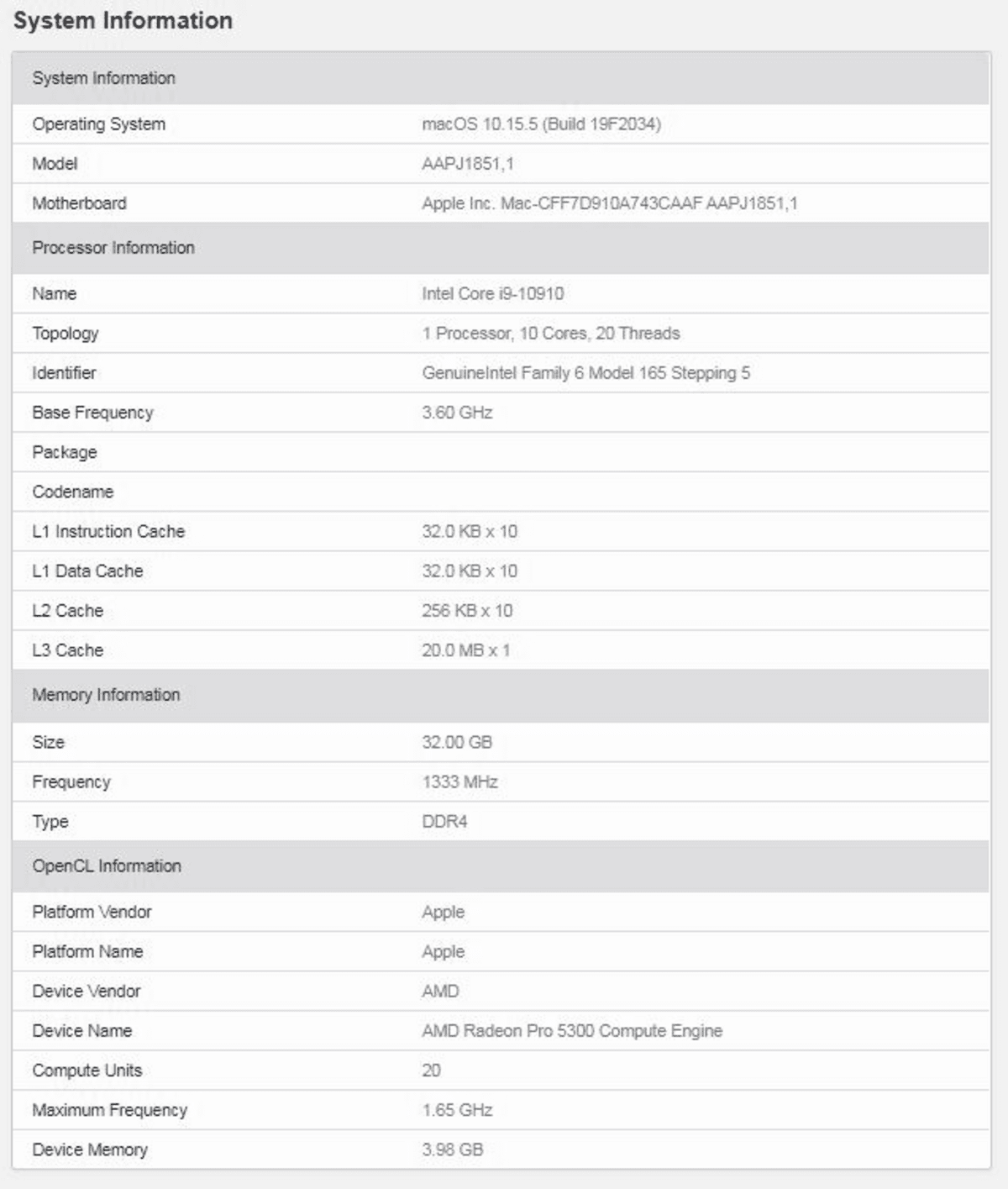Click the Memory Information section header
This screenshot has width=1008, height=1189.
point(501,695)
